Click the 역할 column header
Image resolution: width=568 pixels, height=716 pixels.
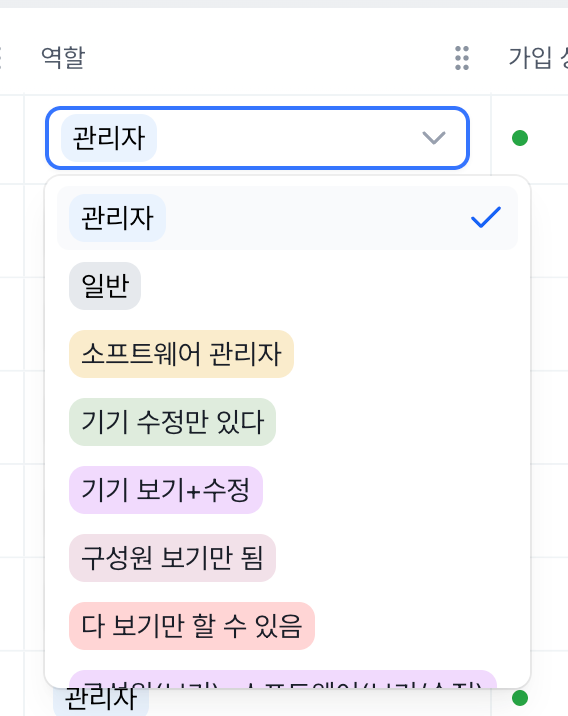coord(63,58)
